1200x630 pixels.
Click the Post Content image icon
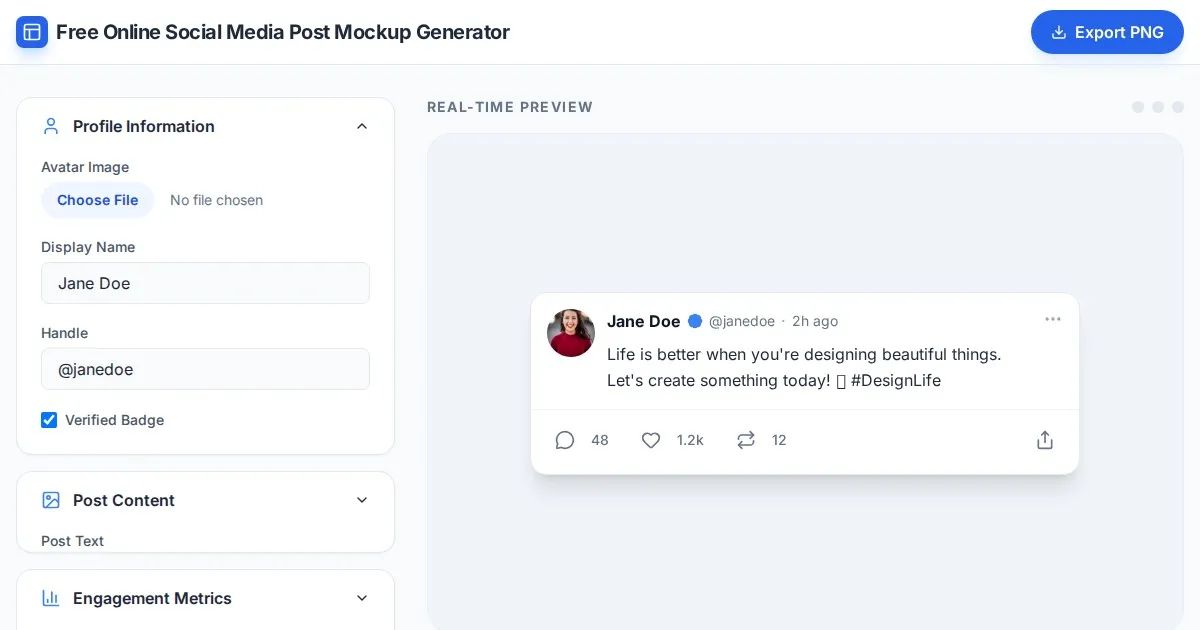[51, 500]
